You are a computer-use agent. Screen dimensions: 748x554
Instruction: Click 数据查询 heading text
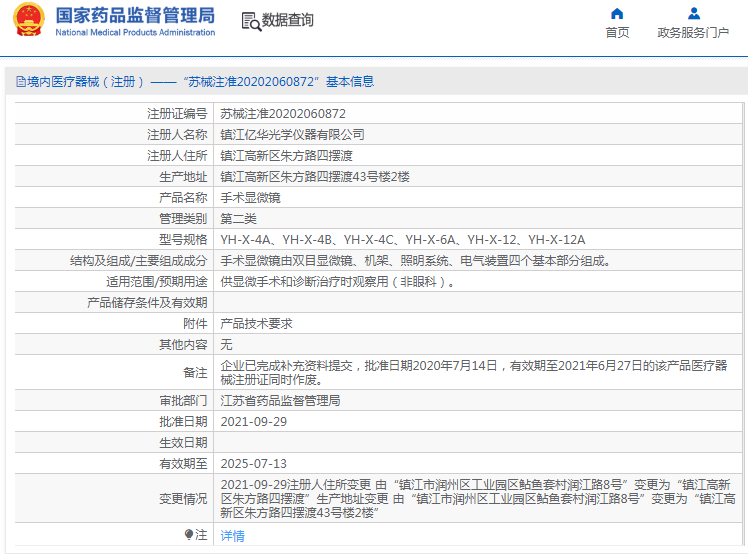click(x=288, y=20)
